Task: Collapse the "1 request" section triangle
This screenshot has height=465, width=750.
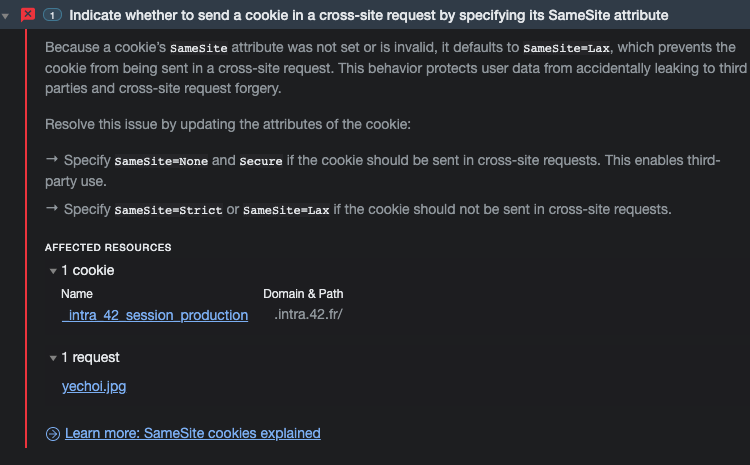Action: tap(52, 358)
